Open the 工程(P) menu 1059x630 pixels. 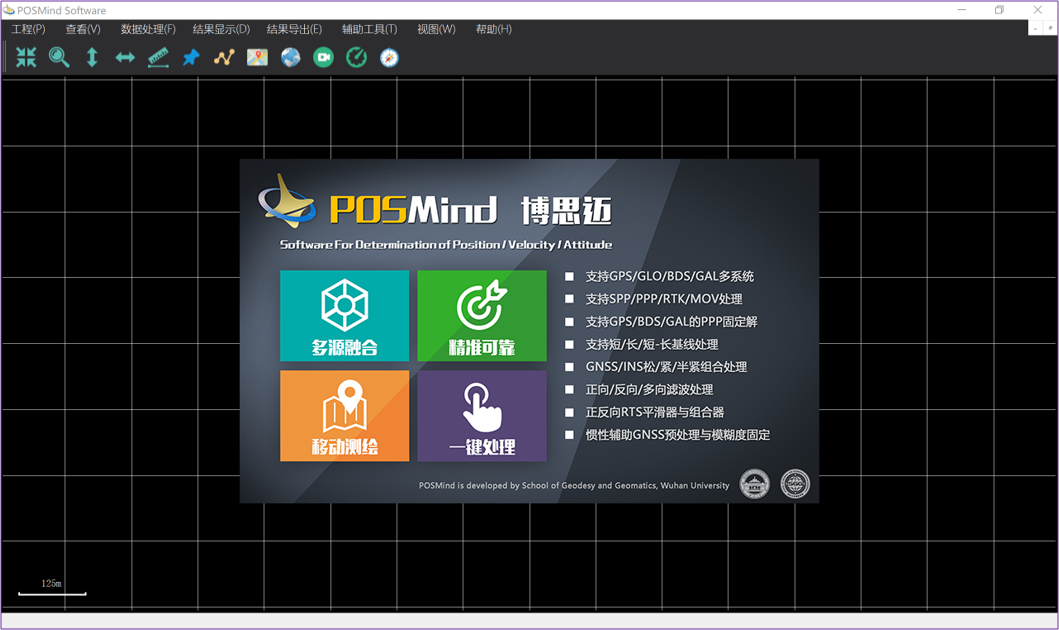(x=28, y=29)
